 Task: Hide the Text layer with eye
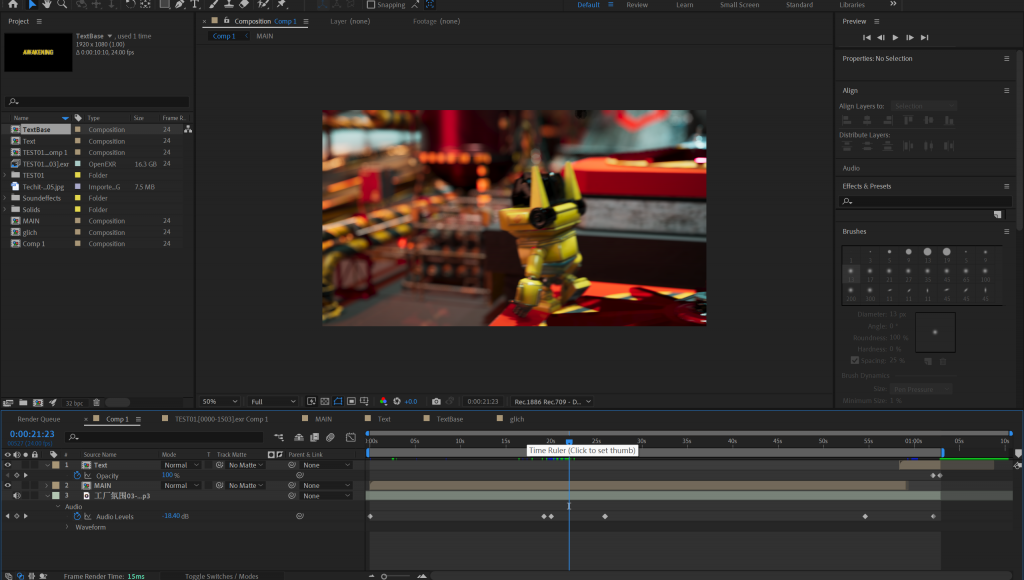coord(8,465)
